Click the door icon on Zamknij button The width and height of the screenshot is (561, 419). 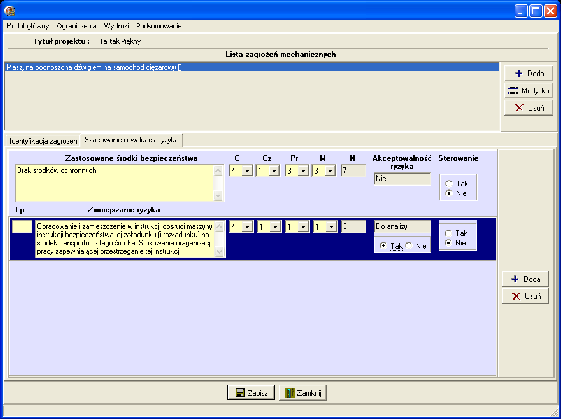[x=290, y=393]
